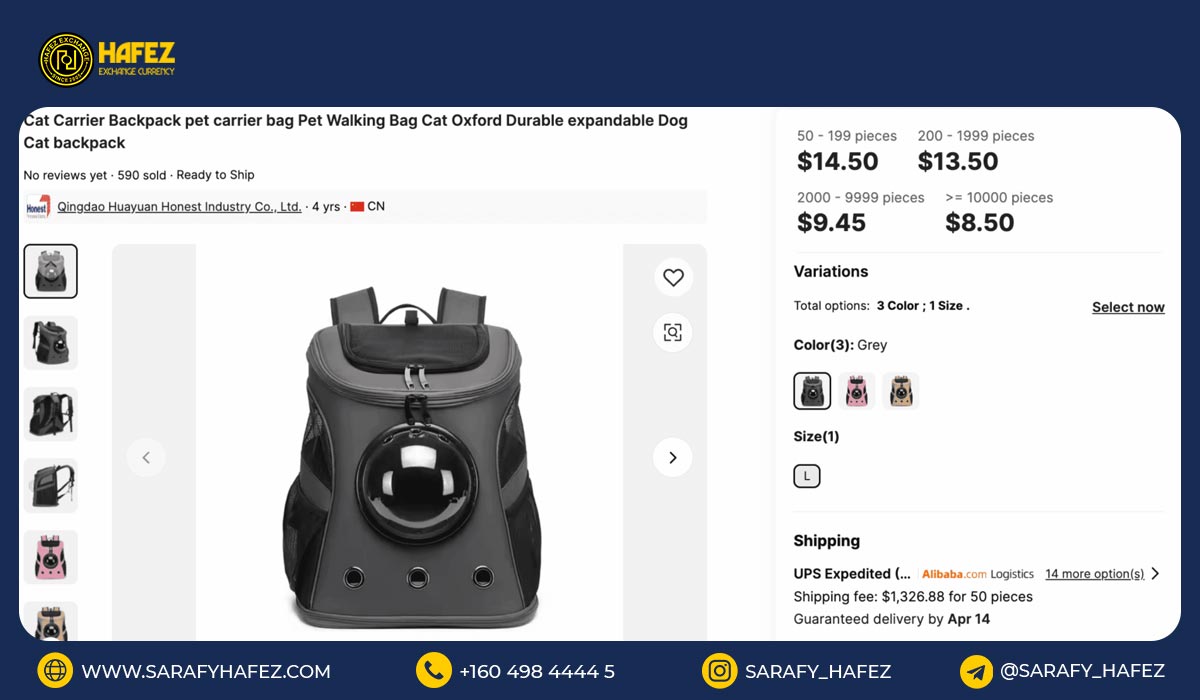1200x700 pixels.
Task: Open image search camera icon
Action: 673,332
